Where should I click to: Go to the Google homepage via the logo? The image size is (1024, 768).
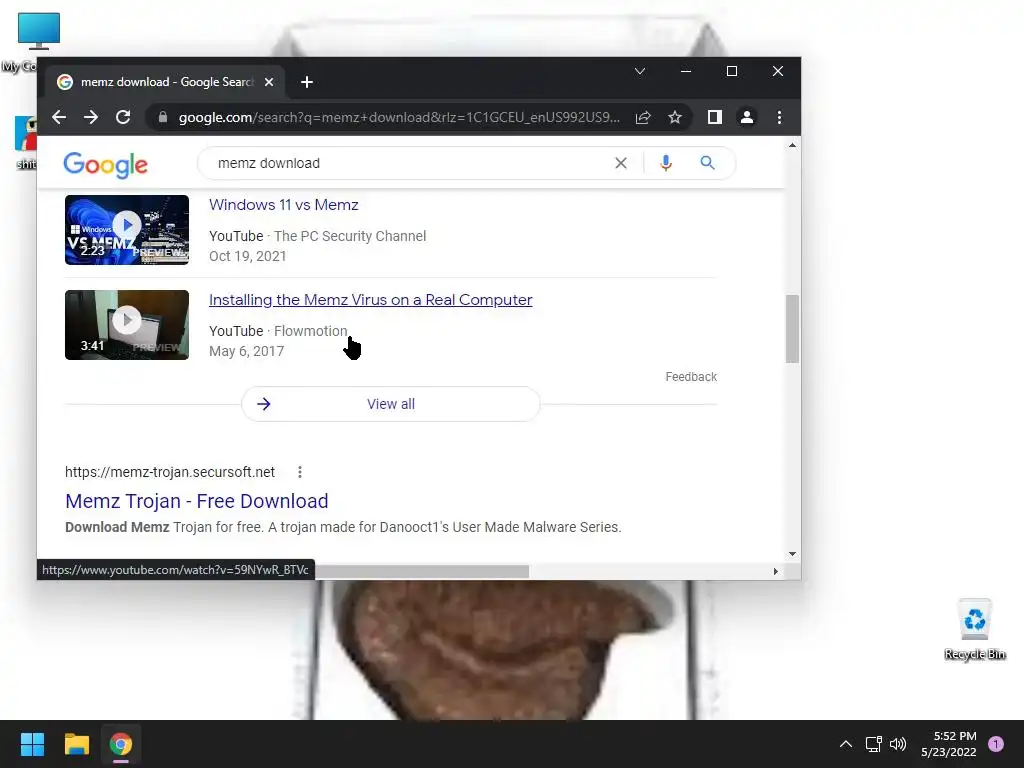105,165
